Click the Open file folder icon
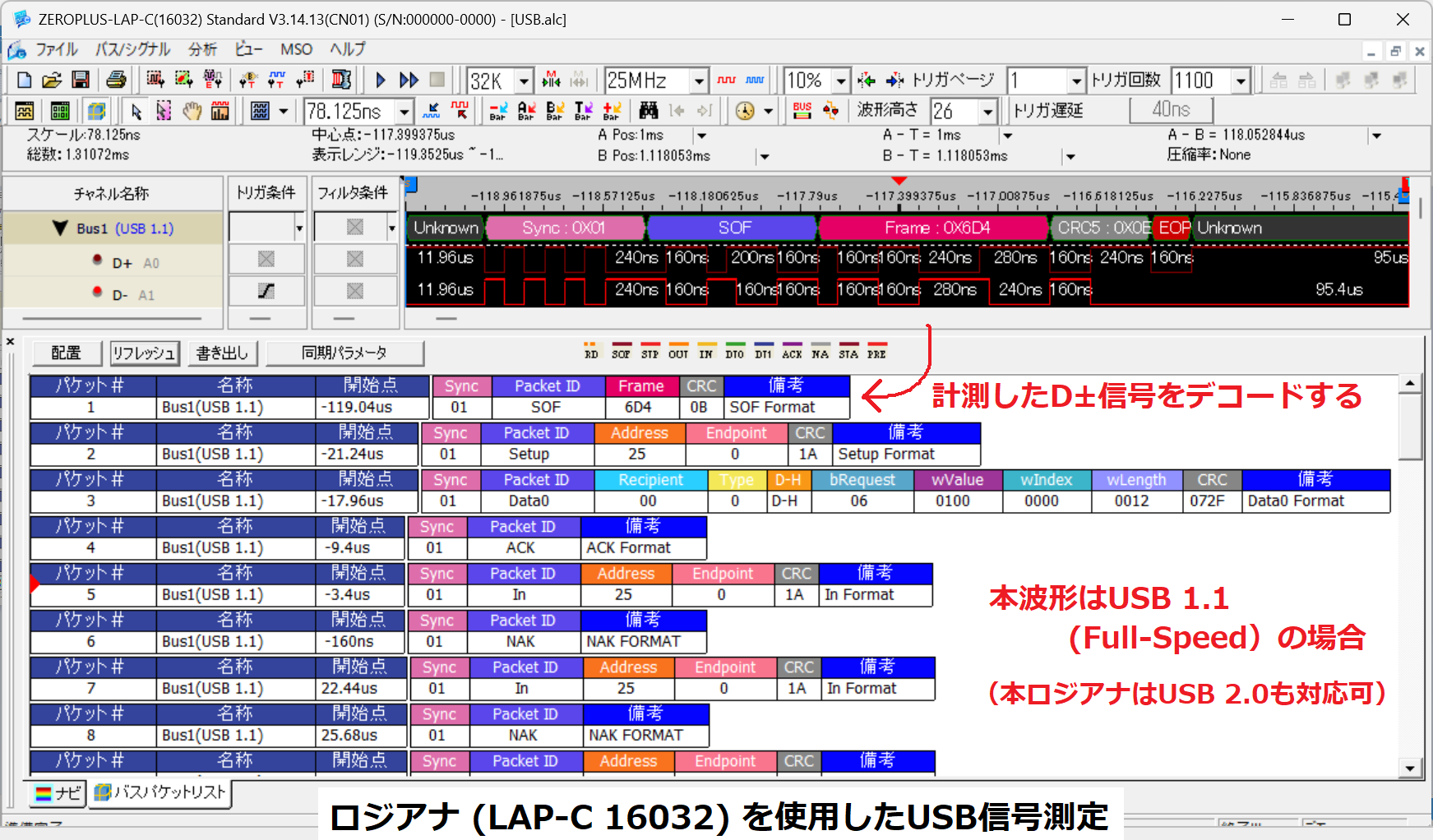 (x=52, y=80)
